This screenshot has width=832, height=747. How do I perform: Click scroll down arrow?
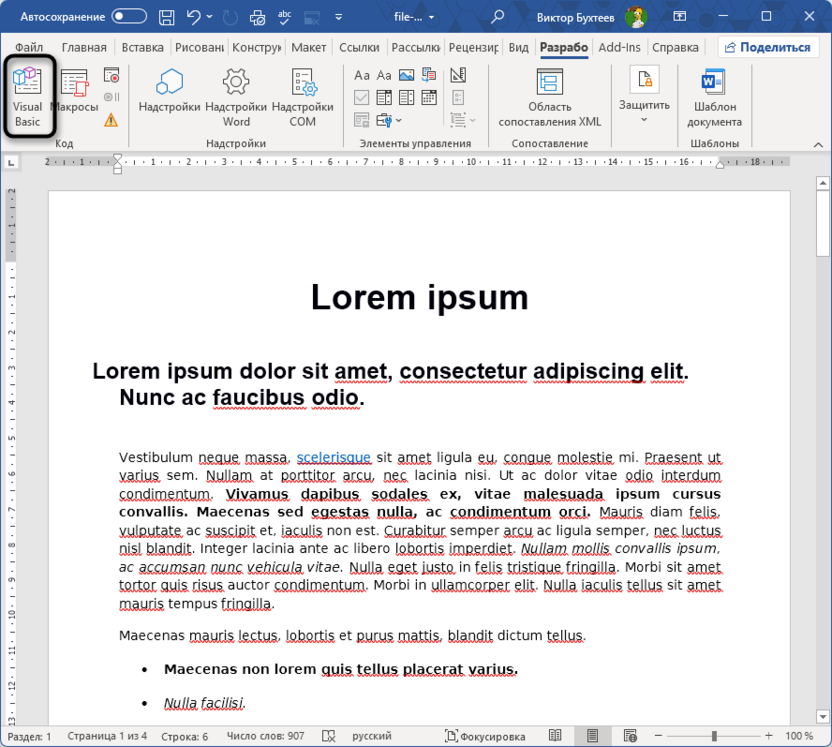(x=822, y=716)
